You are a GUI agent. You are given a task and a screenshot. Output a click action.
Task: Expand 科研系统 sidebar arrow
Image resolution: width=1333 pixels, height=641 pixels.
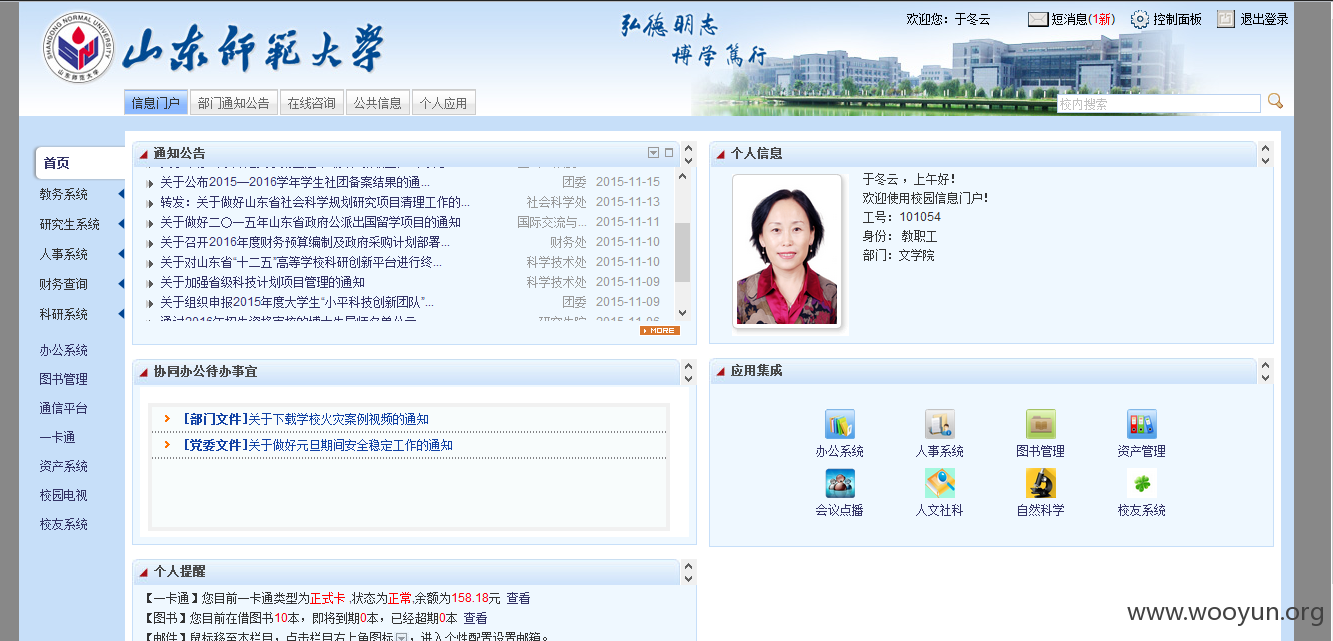pyautogui.click(x=121, y=314)
